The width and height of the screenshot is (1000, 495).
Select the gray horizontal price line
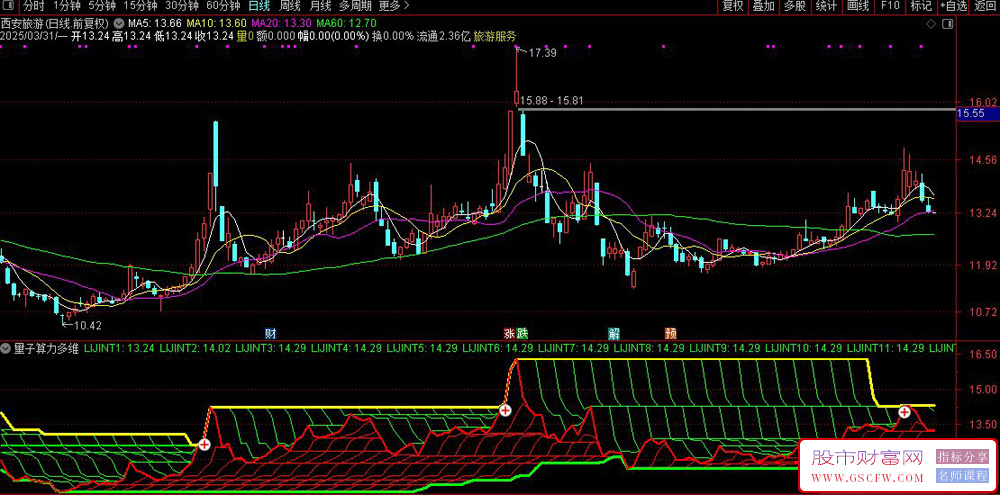[739, 110]
